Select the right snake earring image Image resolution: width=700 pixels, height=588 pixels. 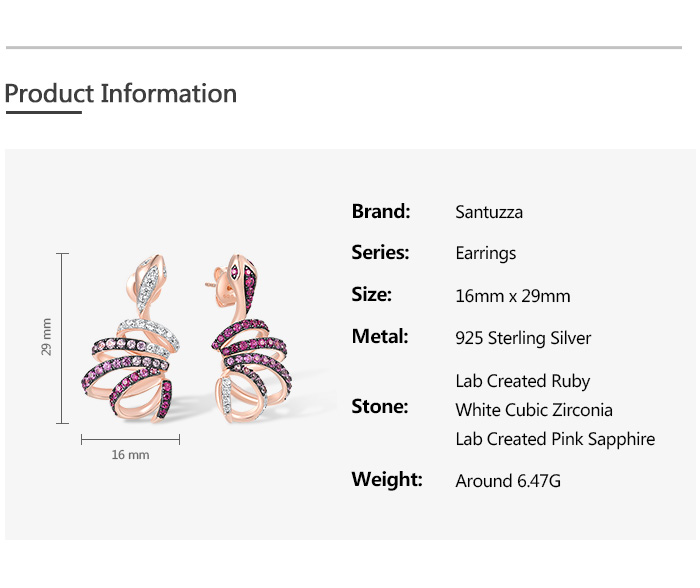tap(249, 338)
